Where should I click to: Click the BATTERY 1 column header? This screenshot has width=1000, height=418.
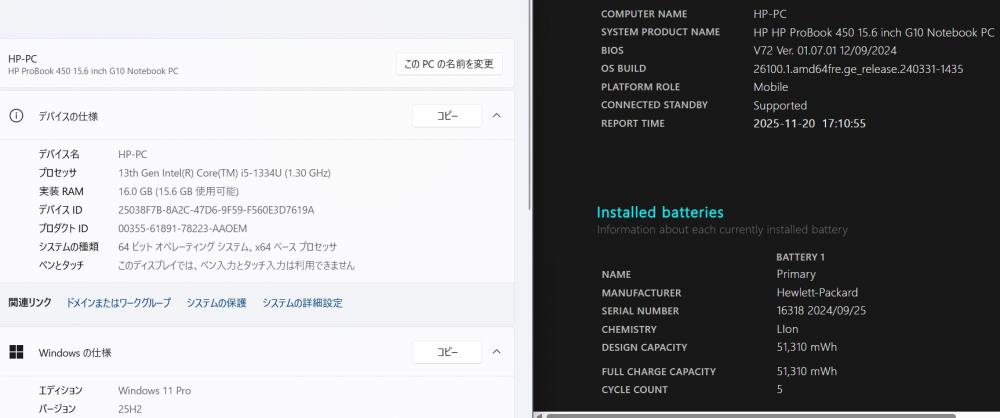[800, 257]
